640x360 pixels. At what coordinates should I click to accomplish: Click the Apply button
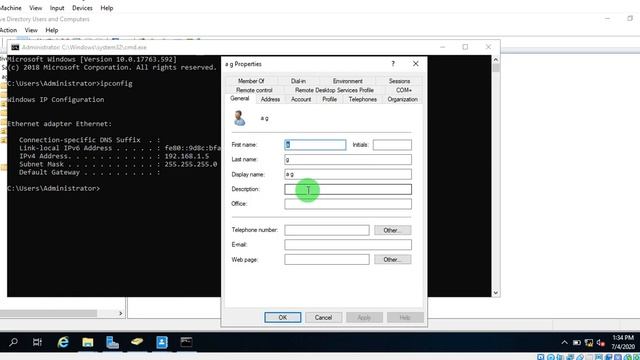[364, 318]
